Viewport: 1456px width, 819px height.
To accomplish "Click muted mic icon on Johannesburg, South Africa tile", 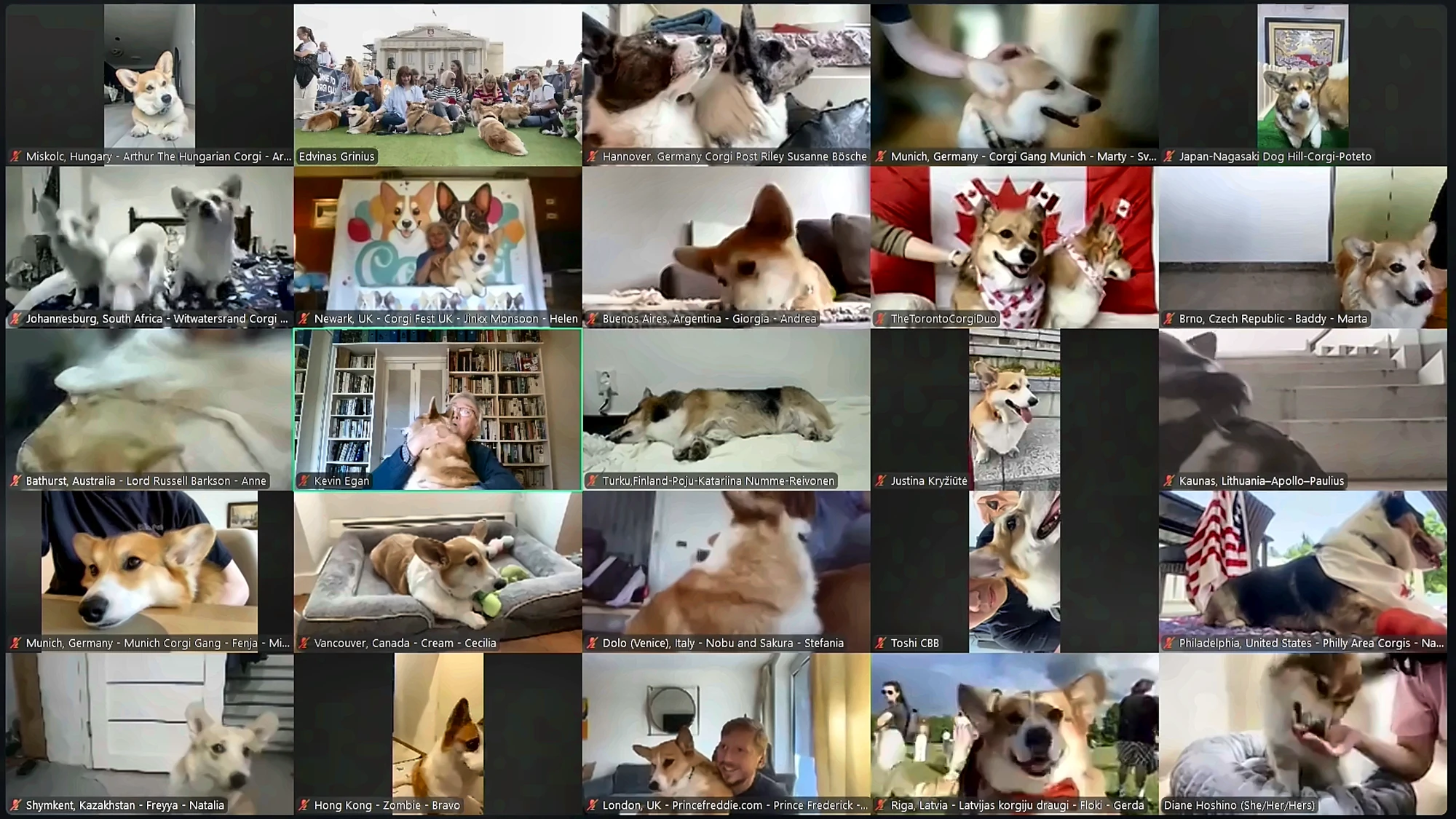I will tap(15, 319).
